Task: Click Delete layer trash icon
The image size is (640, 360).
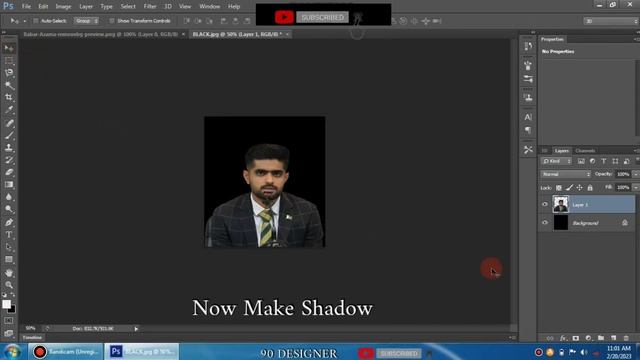Action: [626, 338]
